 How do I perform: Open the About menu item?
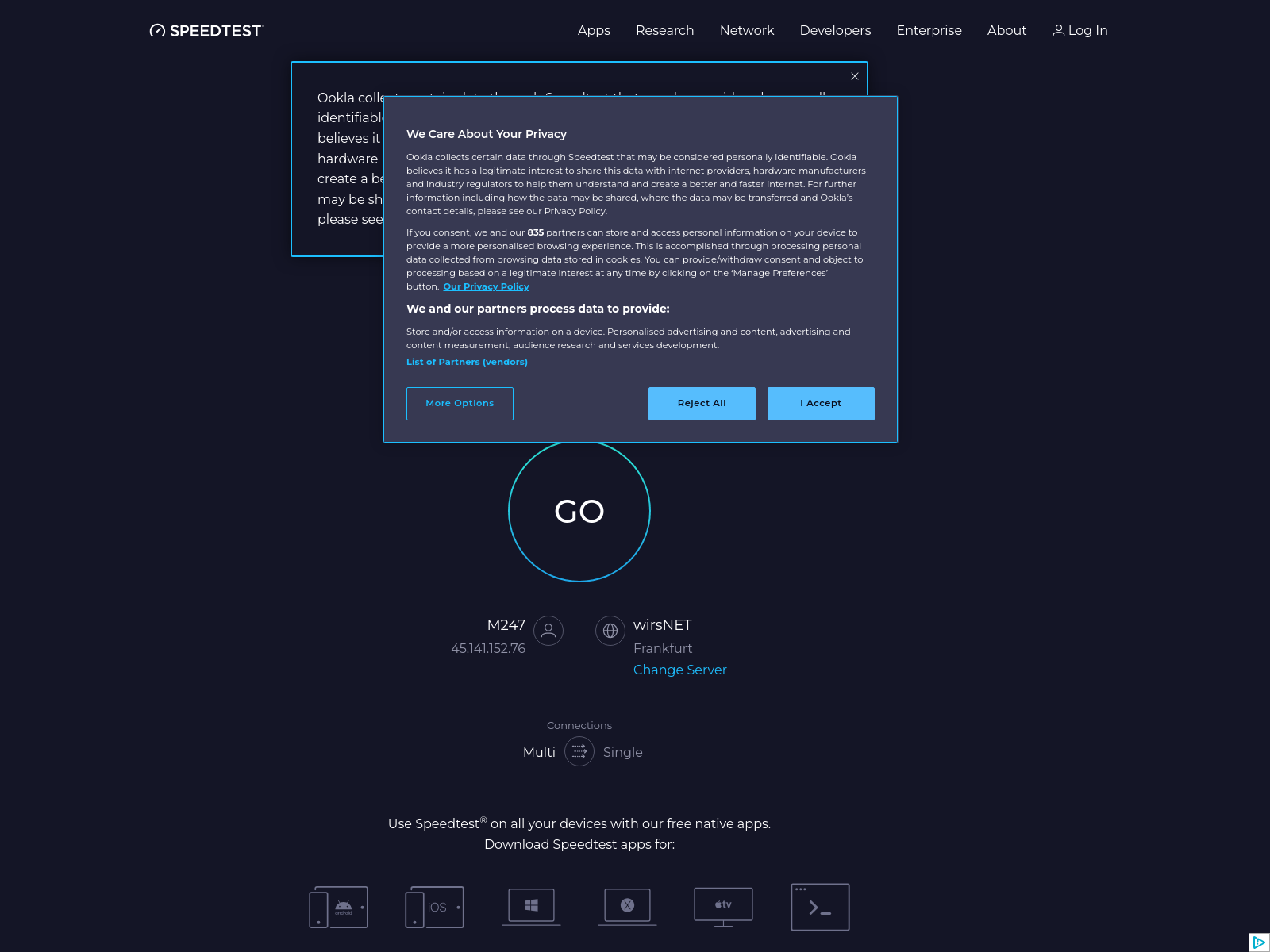(1006, 30)
